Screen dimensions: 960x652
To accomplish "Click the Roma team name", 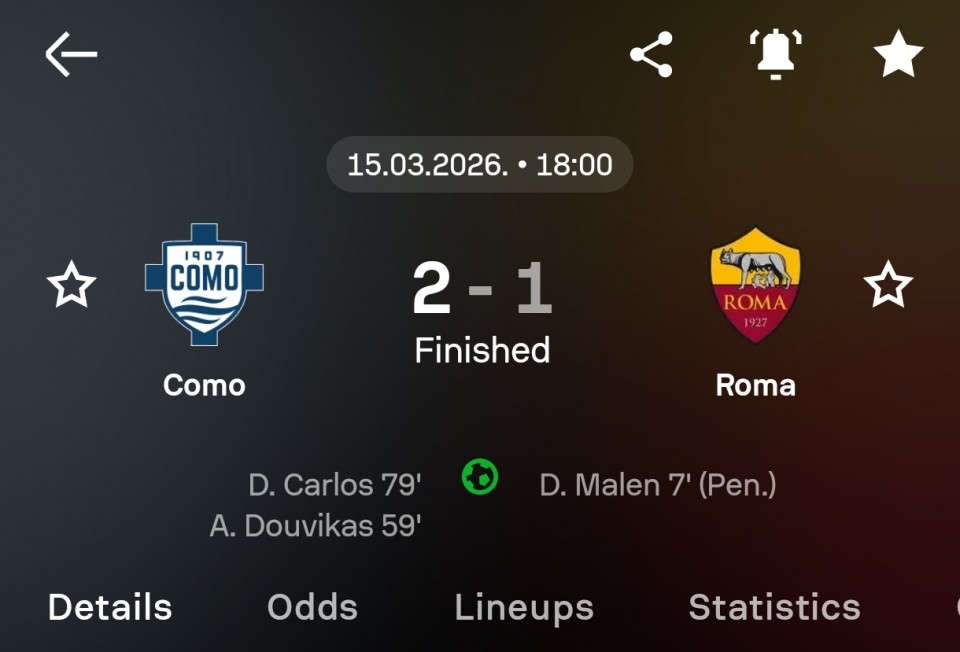I will pos(755,385).
